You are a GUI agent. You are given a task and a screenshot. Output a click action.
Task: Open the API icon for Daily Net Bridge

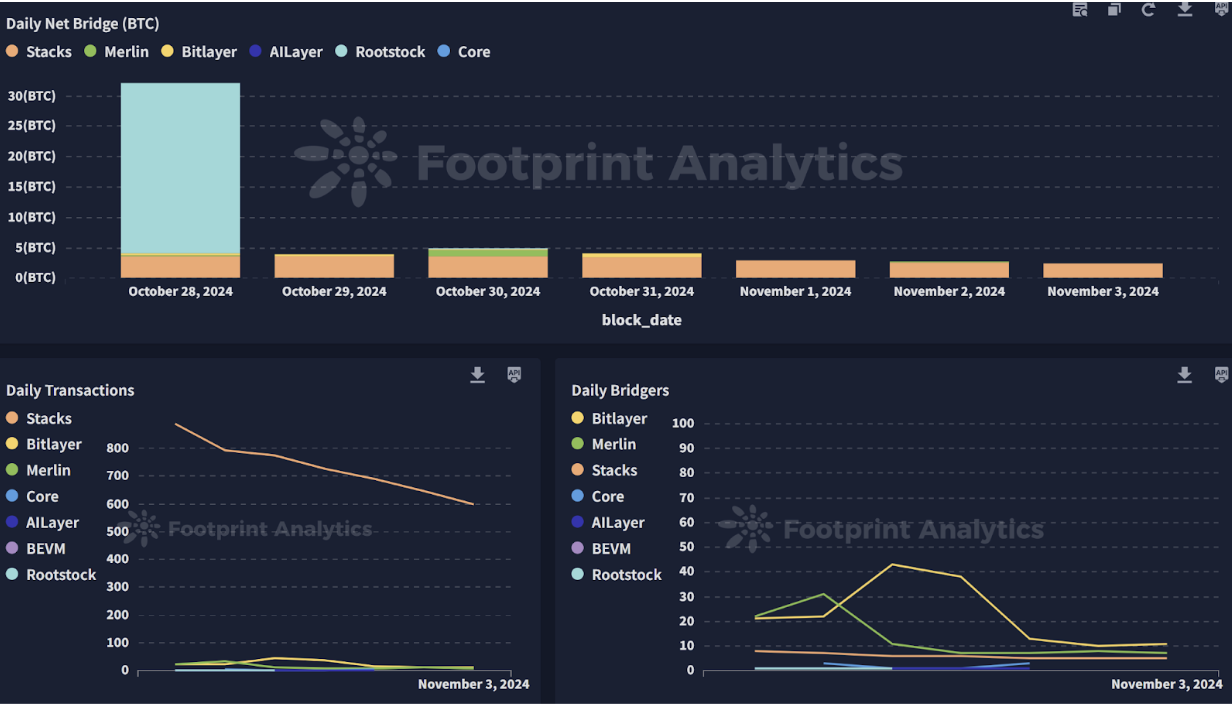click(1221, 8)
